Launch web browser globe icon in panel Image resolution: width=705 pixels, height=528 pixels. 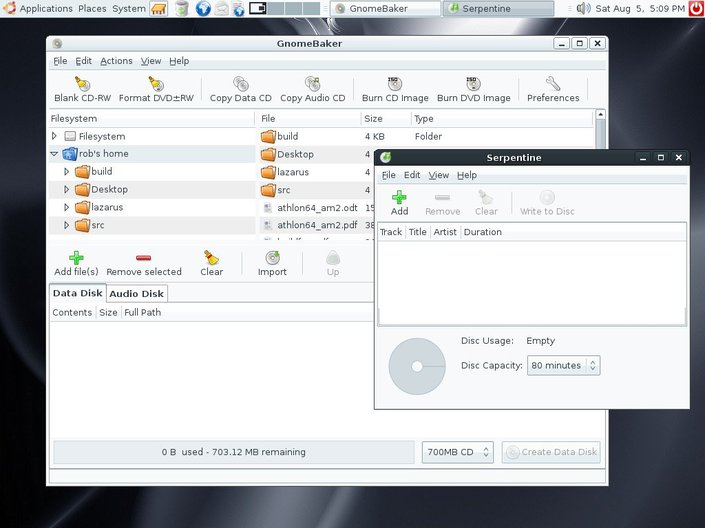point(203,9)
